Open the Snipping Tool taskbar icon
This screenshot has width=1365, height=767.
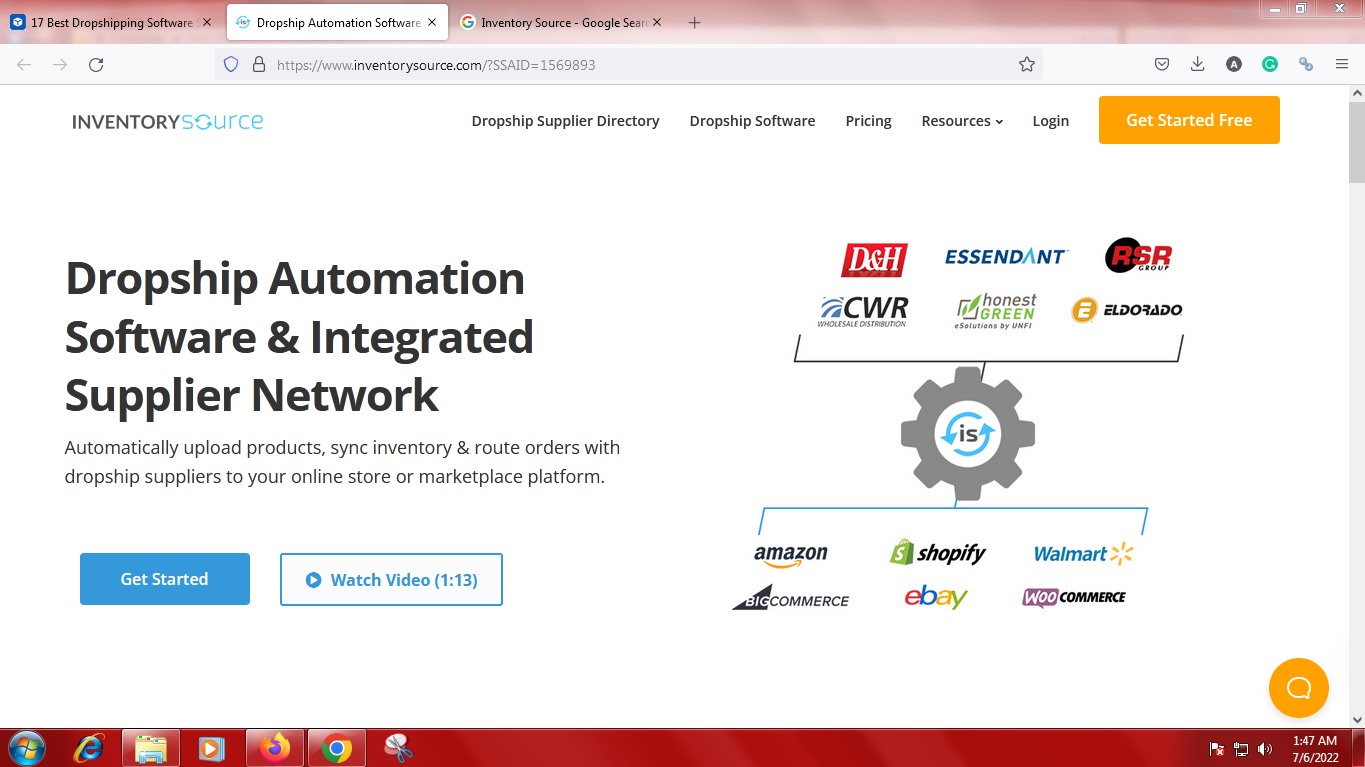point(398,748)
